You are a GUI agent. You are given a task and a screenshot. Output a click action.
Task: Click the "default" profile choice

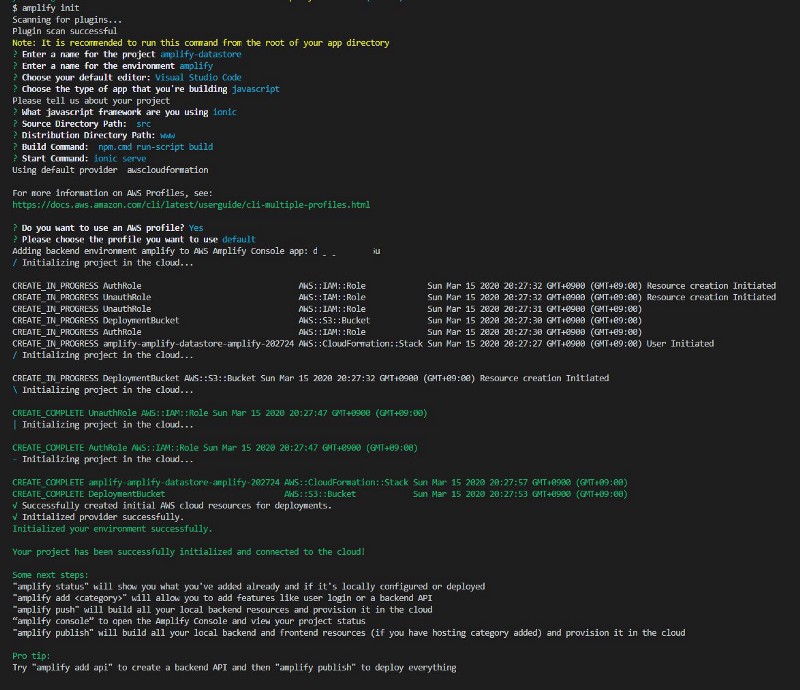coord(239,240)
